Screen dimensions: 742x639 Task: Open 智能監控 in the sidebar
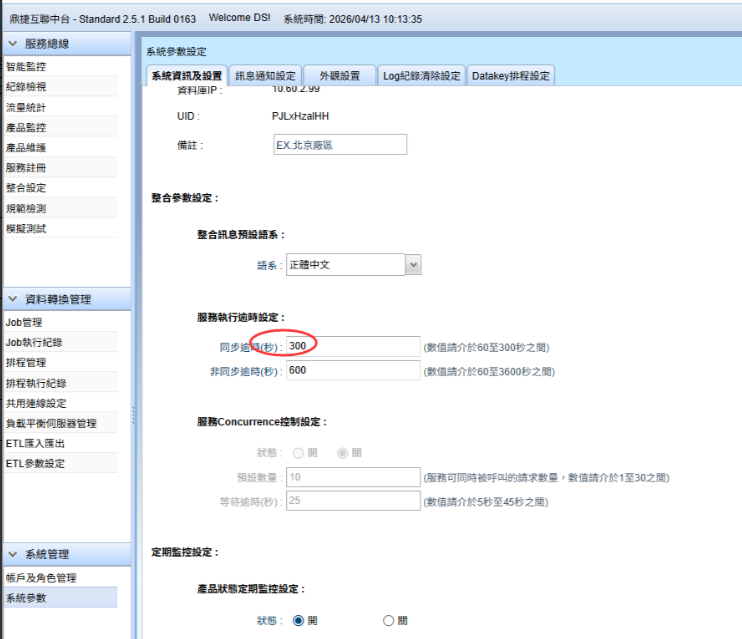[26, 67]
